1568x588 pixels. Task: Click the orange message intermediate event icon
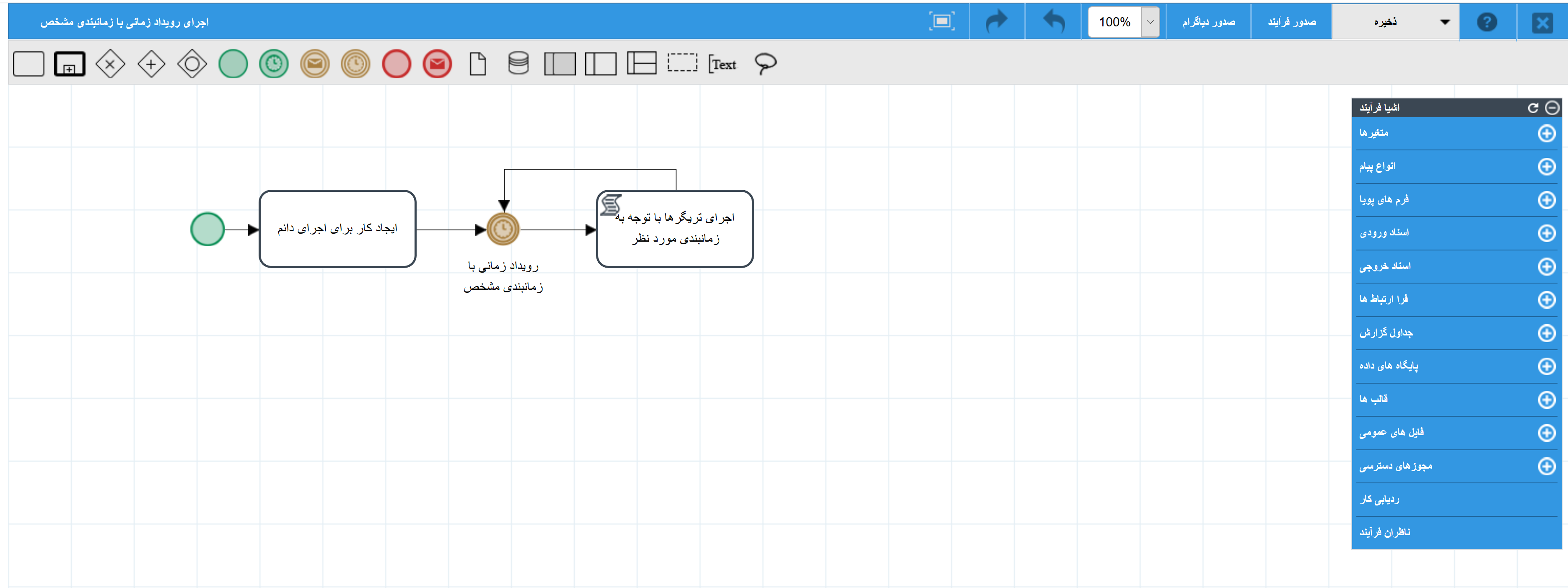315,64
